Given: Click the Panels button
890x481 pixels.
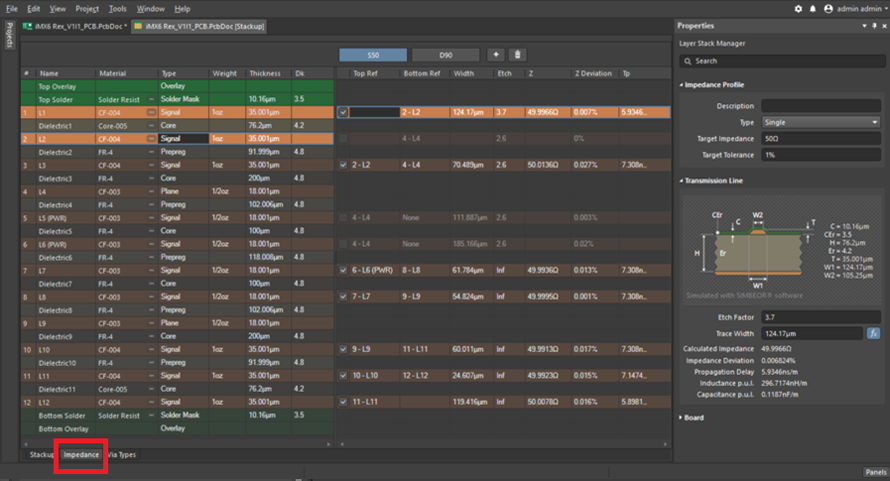Looking at the screenshot, I should 874,472.
